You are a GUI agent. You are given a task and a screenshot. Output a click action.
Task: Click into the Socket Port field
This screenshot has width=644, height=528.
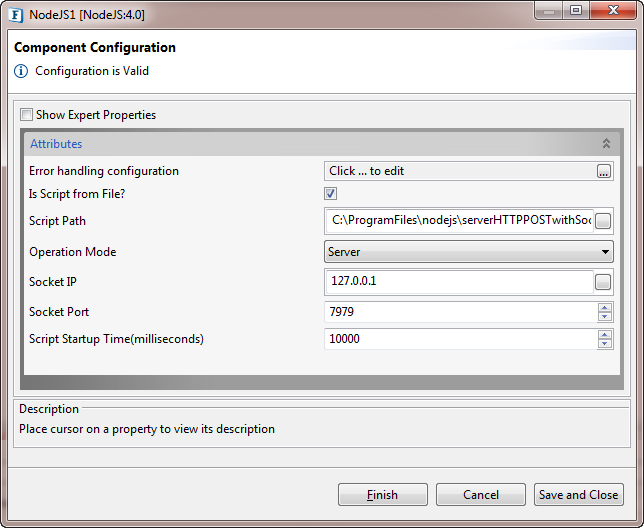[461, 312]
